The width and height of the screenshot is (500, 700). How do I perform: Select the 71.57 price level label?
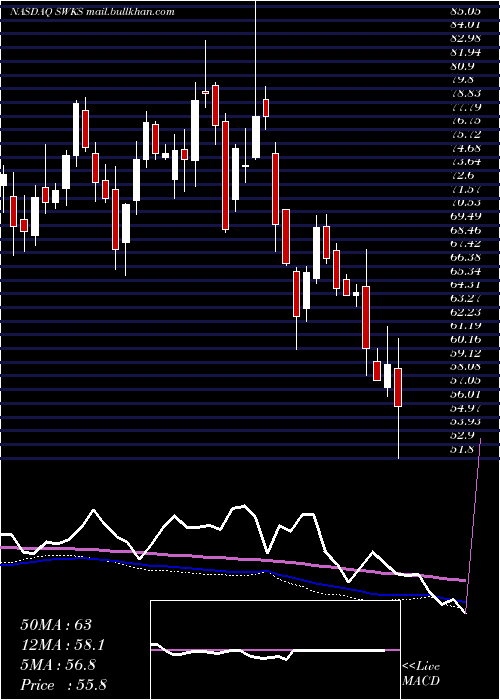click(x=466, y=191)
